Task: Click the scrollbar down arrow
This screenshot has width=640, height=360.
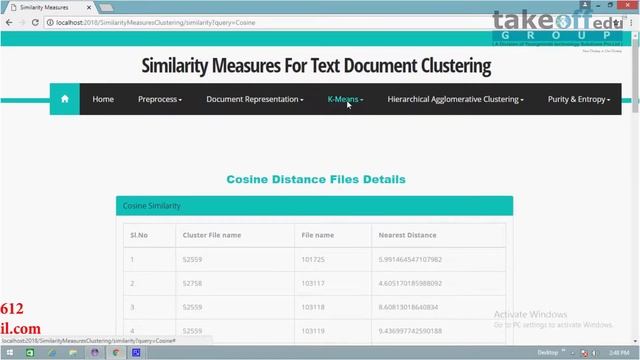Action: [635, 341]
